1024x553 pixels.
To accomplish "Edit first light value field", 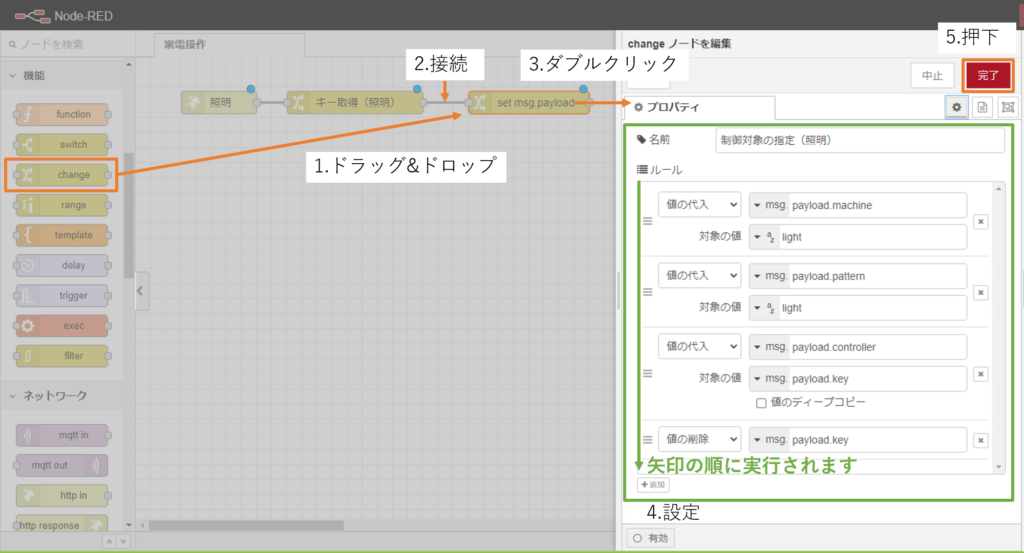I will coord(872,237).
